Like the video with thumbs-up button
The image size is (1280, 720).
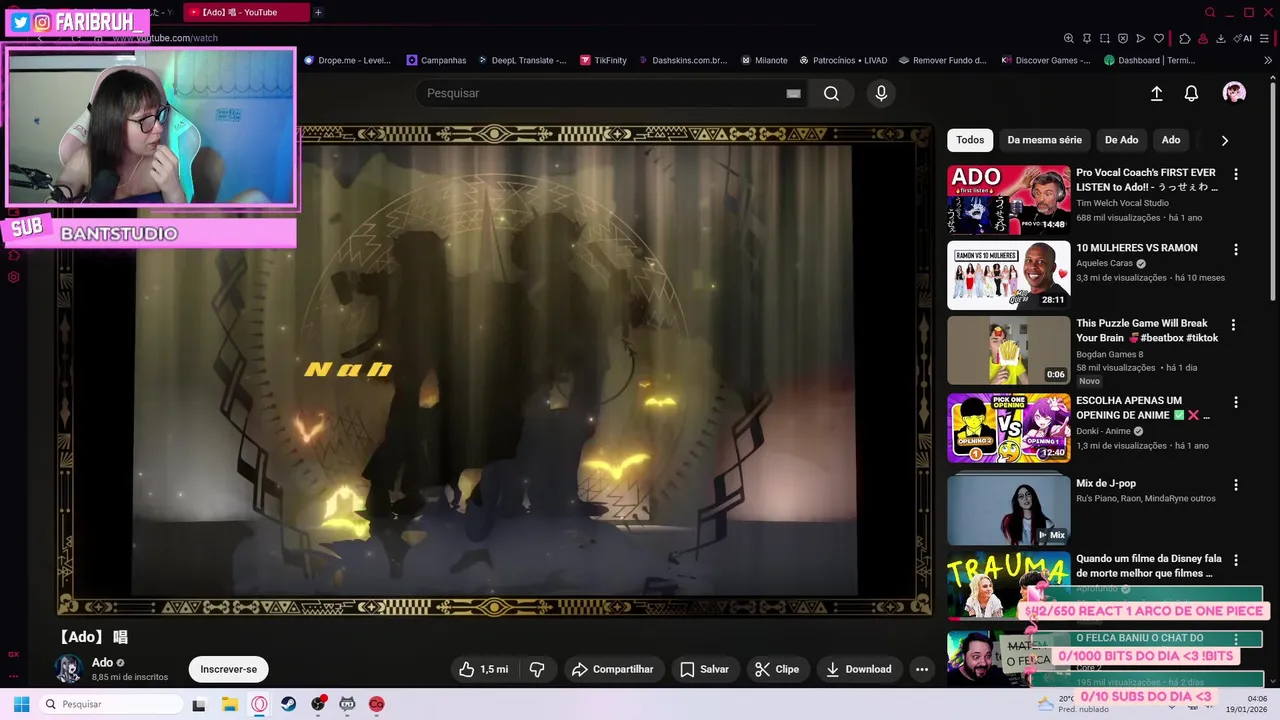pyautogui.click(x=484, y=669)
